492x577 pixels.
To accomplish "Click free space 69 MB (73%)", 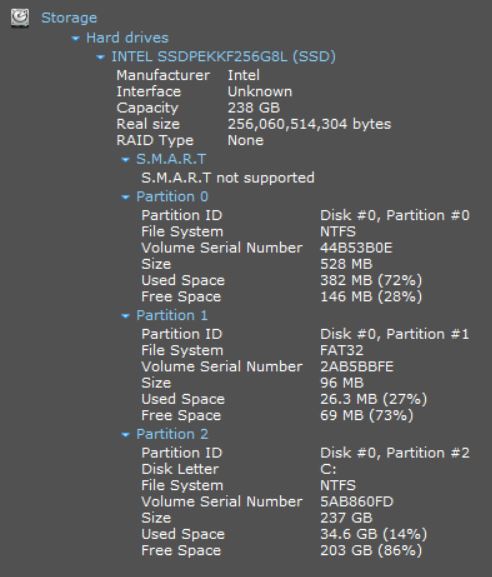I will coord(367,415).
